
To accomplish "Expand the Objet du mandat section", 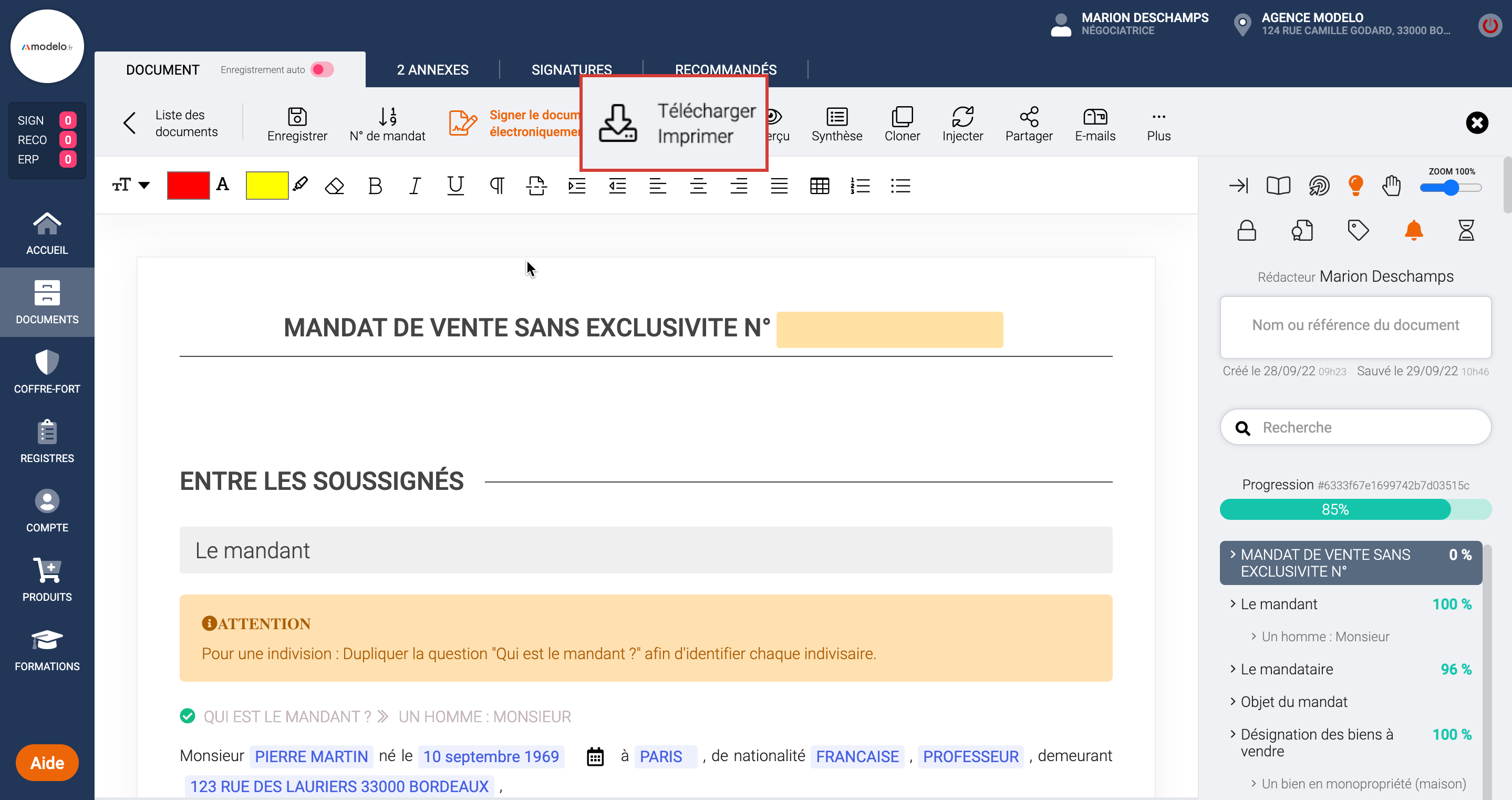I will click(1293, 701).
